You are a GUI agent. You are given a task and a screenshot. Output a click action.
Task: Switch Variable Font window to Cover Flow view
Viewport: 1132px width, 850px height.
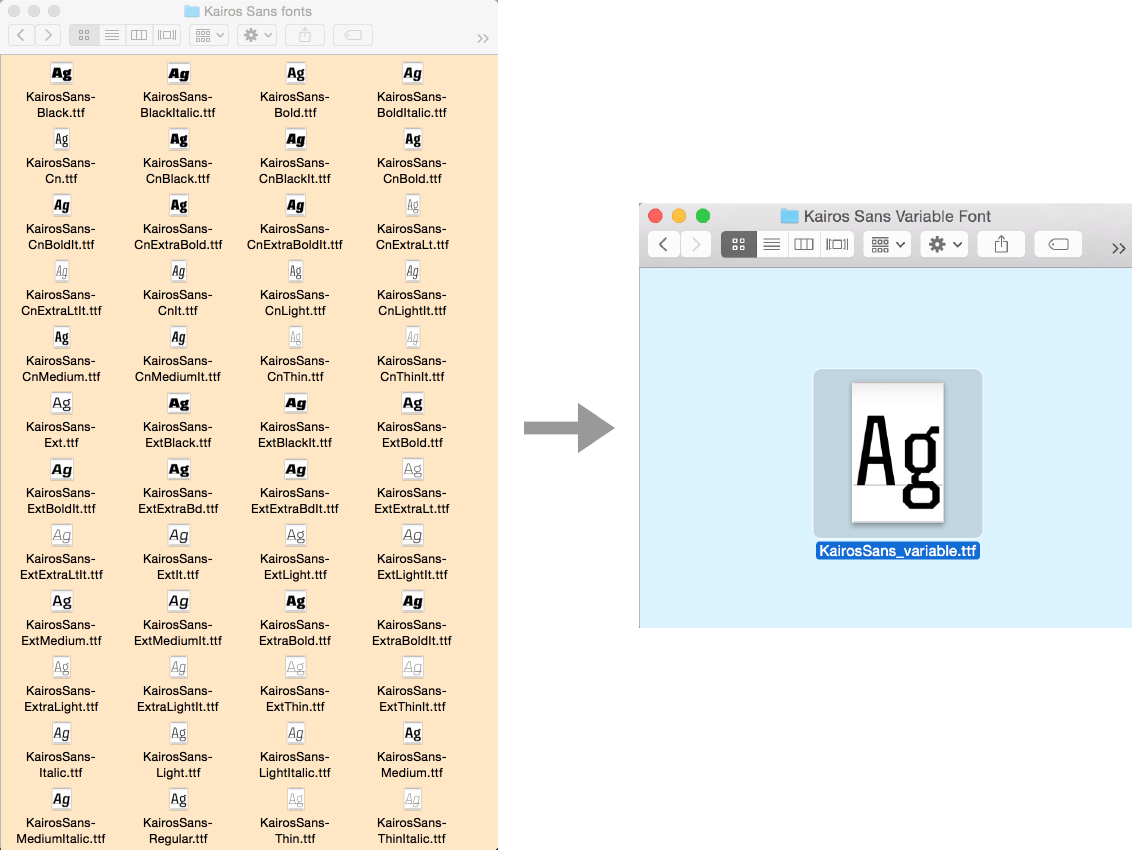click(837, 245)
